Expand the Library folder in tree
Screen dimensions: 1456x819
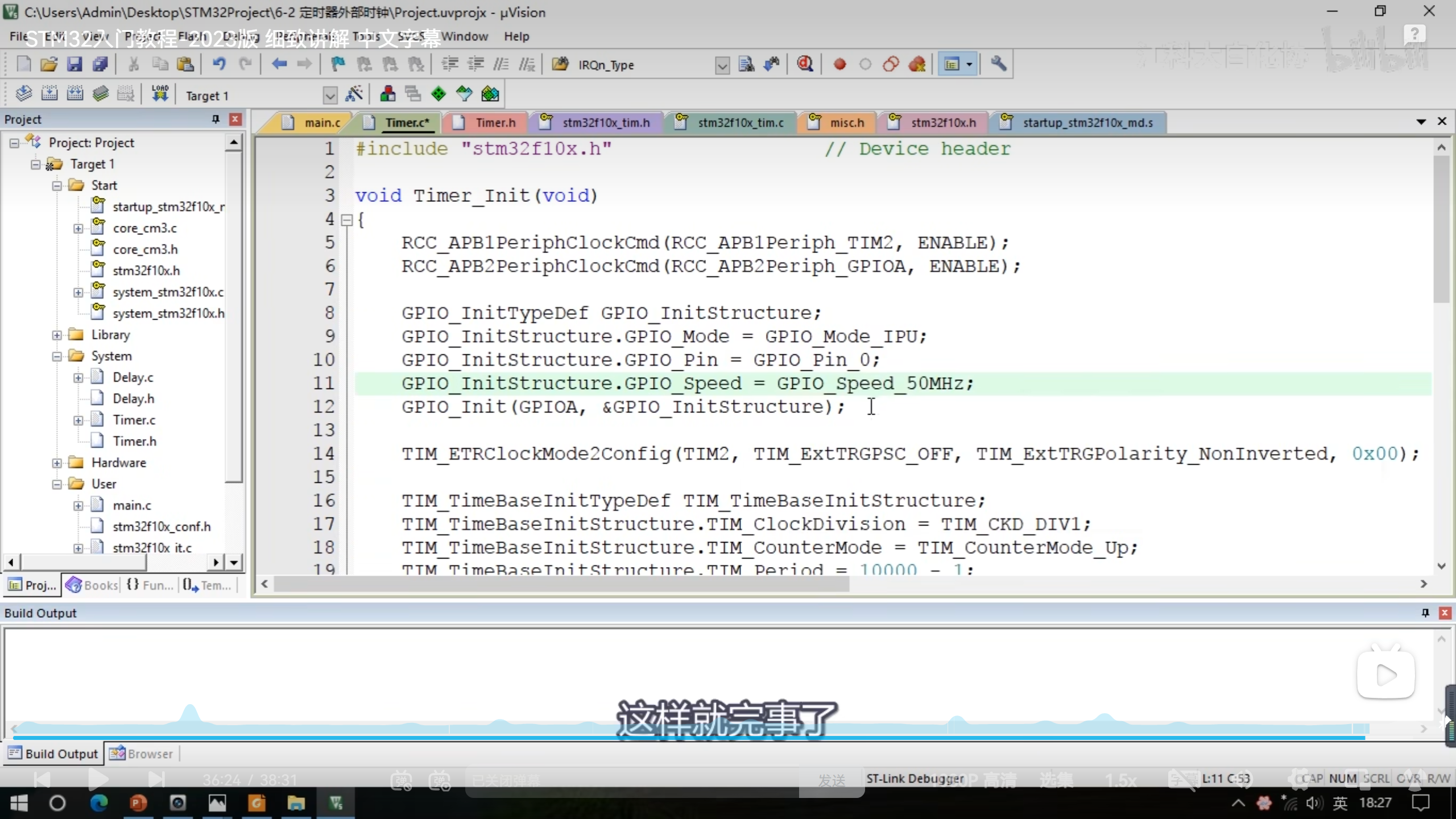(57, 335)
